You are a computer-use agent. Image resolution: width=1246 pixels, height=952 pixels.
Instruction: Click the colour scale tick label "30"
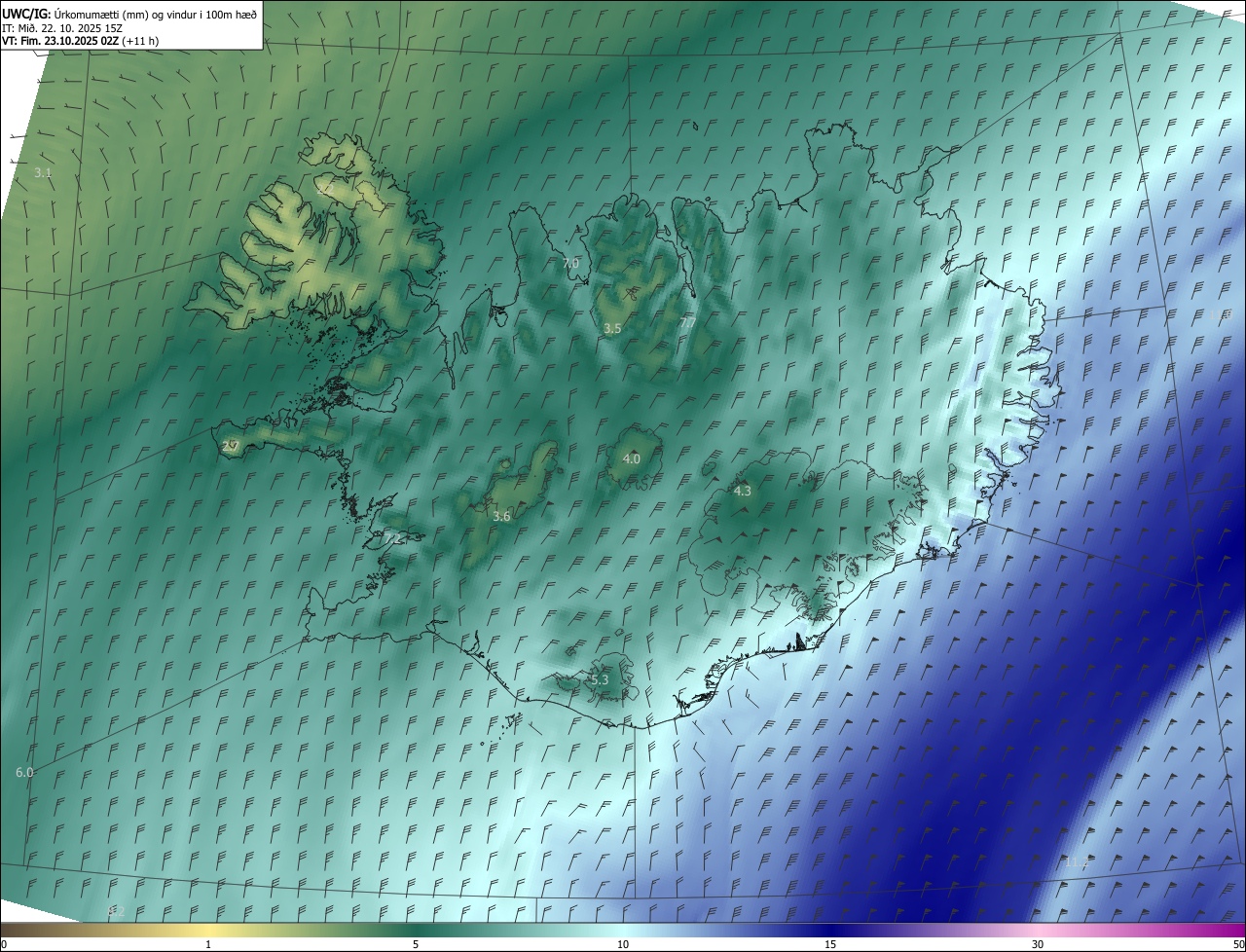pos(1038,945)
